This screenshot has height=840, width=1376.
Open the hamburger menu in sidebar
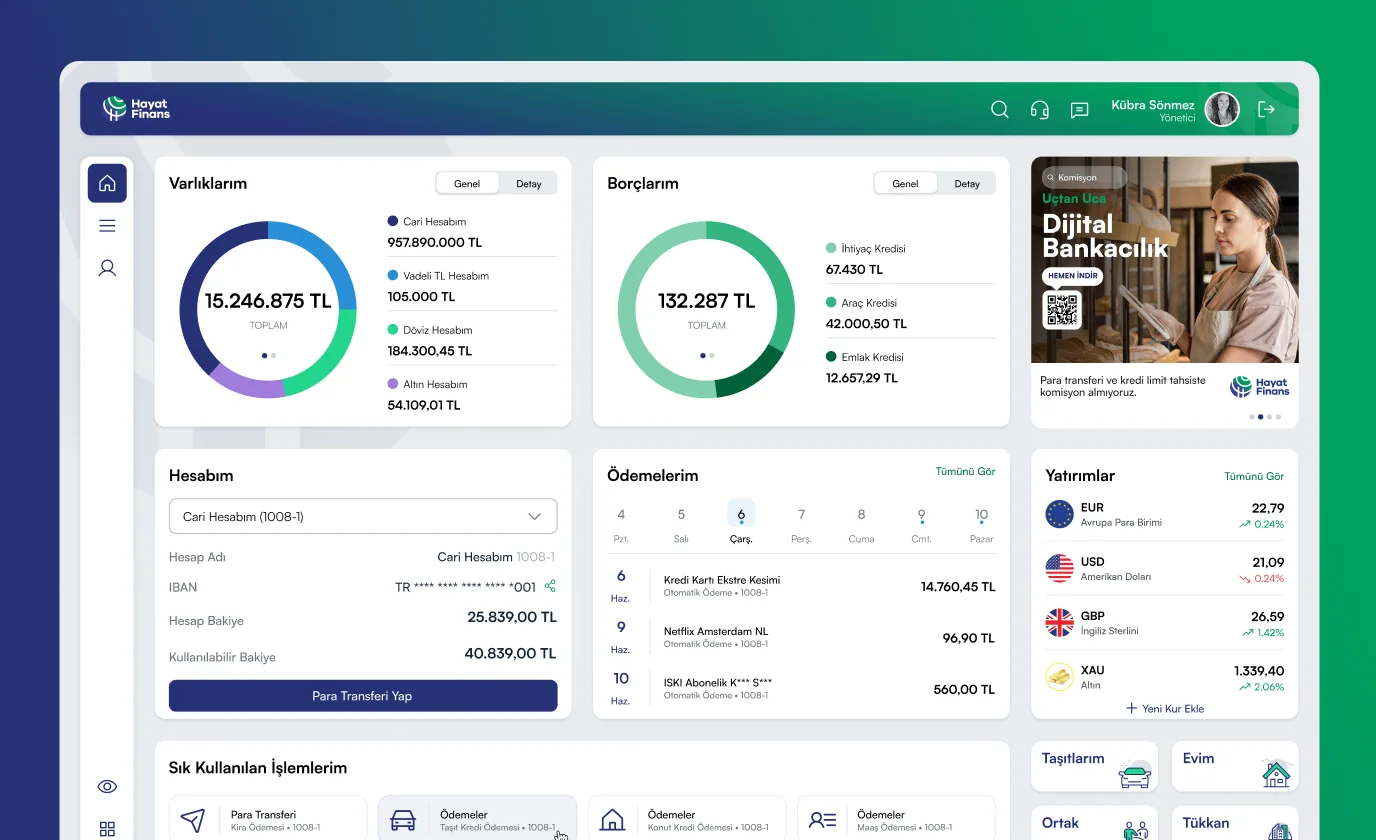tap(107, 226)
